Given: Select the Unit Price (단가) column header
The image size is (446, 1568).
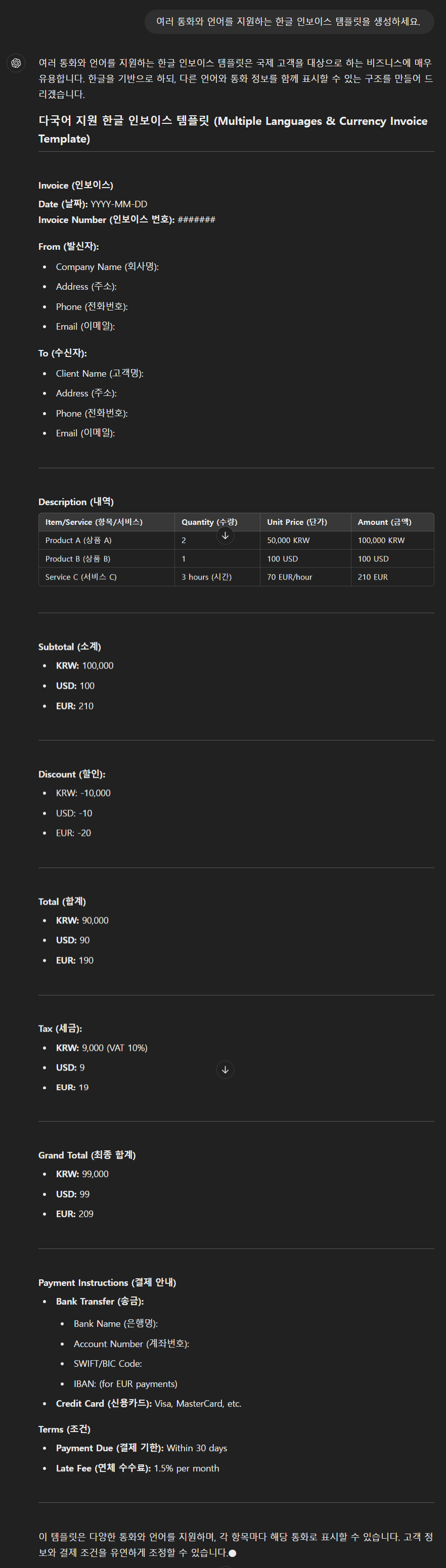Looking at the screenshot, I should (x=305, y=522).
